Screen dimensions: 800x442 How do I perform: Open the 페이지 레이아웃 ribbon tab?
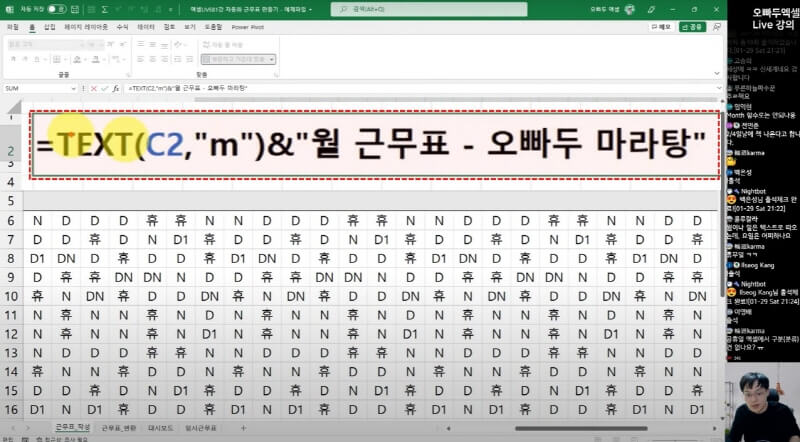pyautogui.click(x=86, y=27)
